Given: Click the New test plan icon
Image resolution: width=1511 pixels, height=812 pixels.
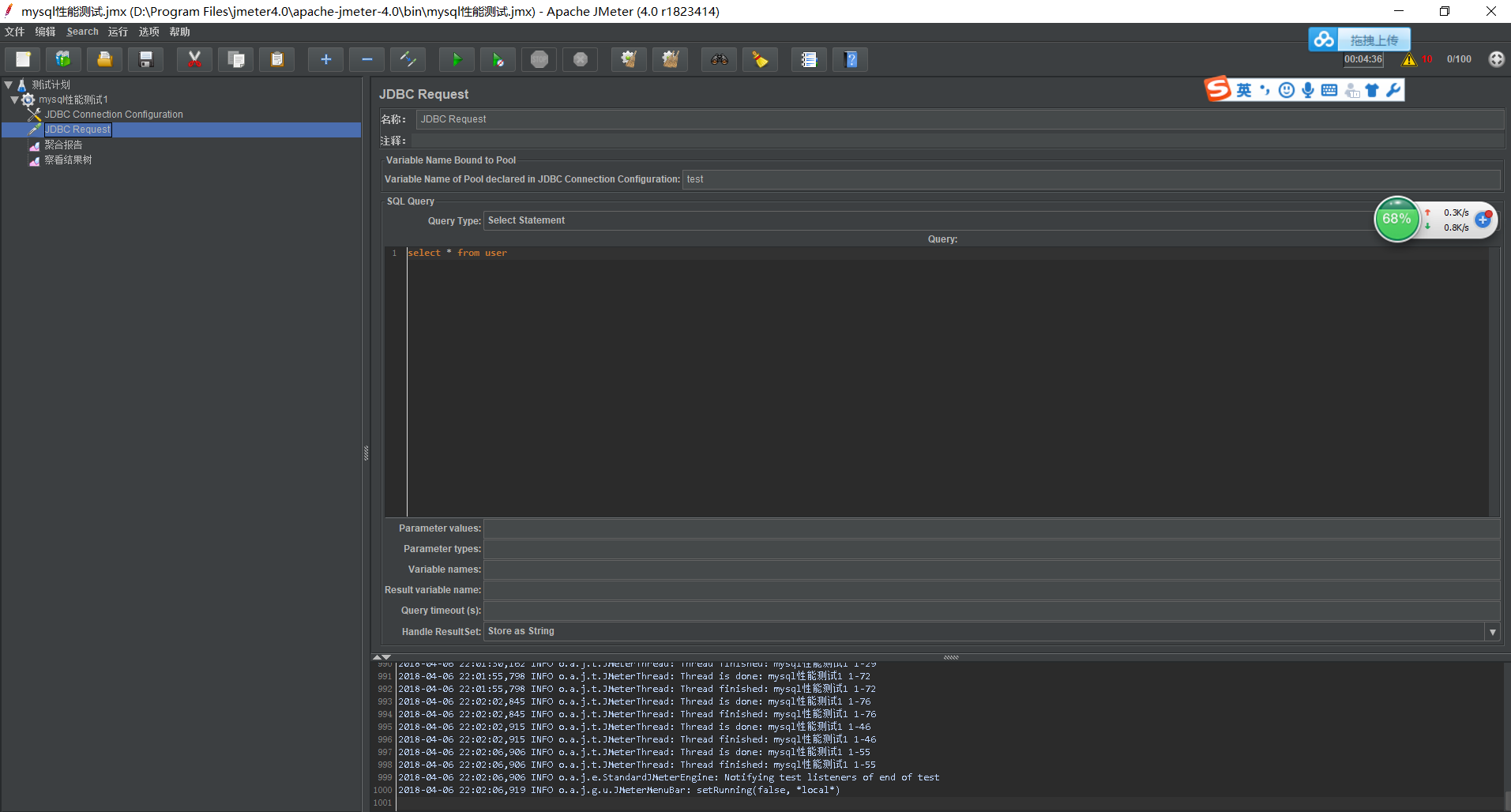Looking at the screenshot, I should (x=24, y=59).
